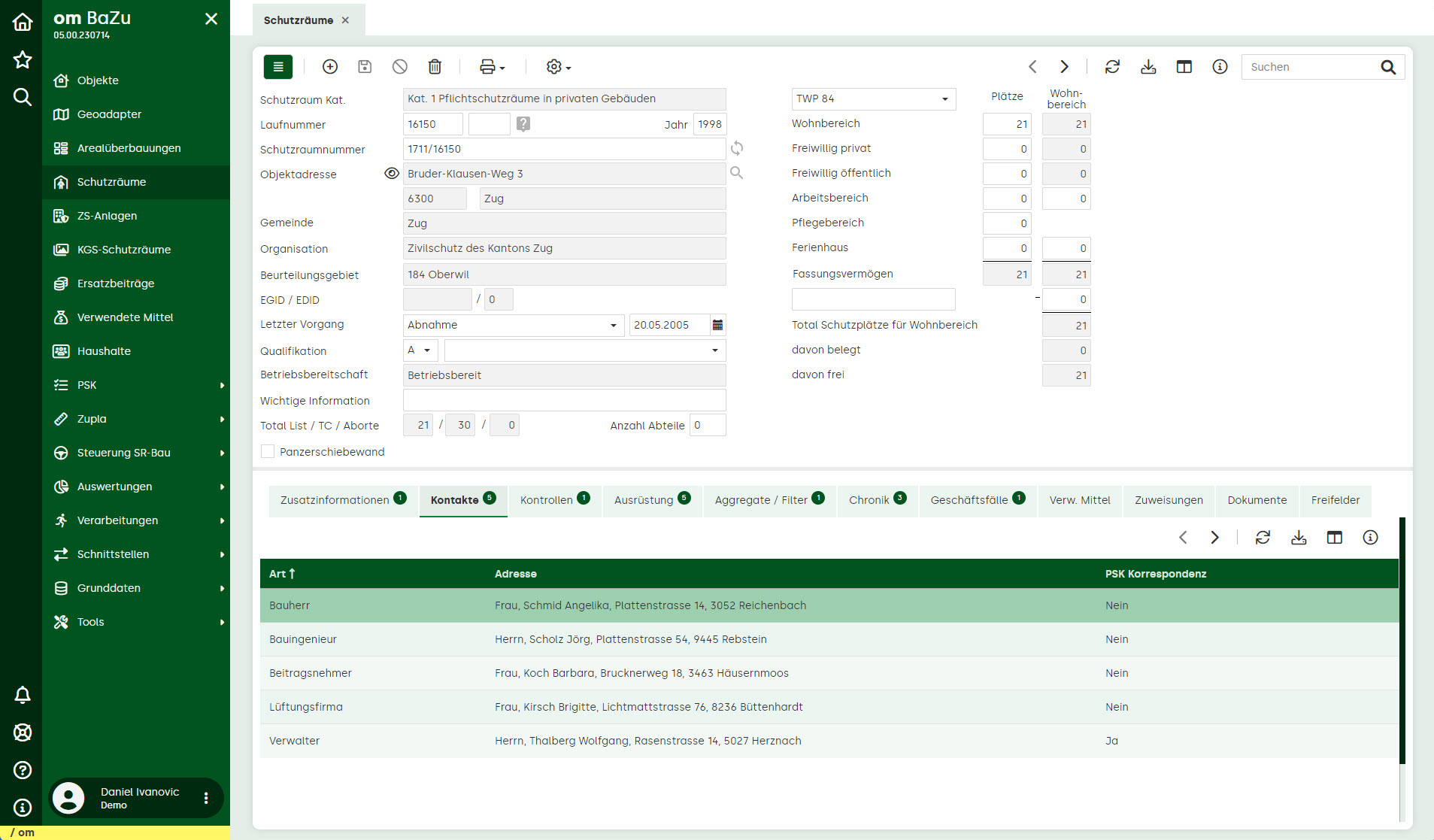The width and height of the screenshot is (1434, 840).
Task: Click the save diskette icon in toolbar
Action: point(365,67)
